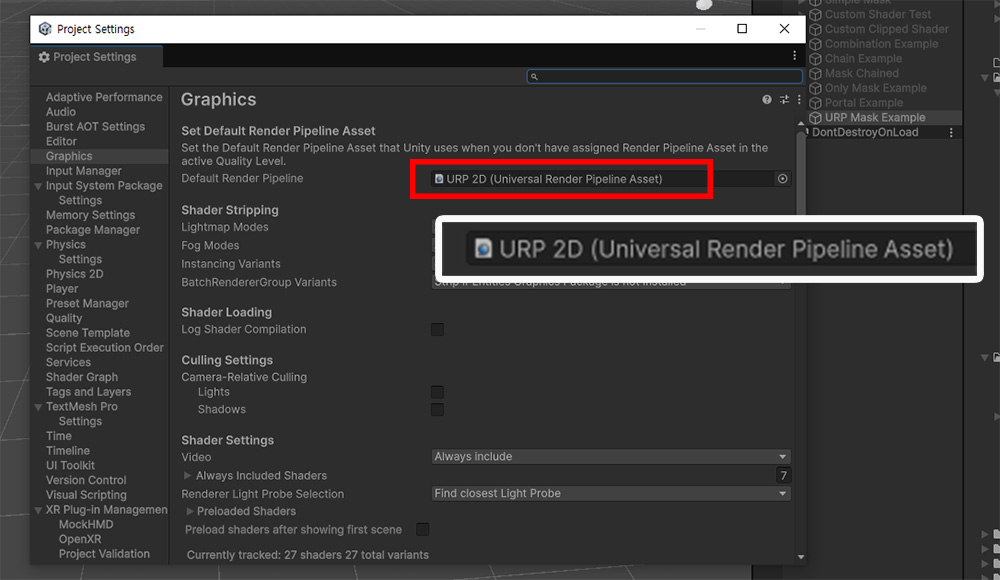Image resolution: width=1000 pixels, height=580 pixels.
Task: Click the cube icon beside Mask Chained
Action: [x=816, y=73]
